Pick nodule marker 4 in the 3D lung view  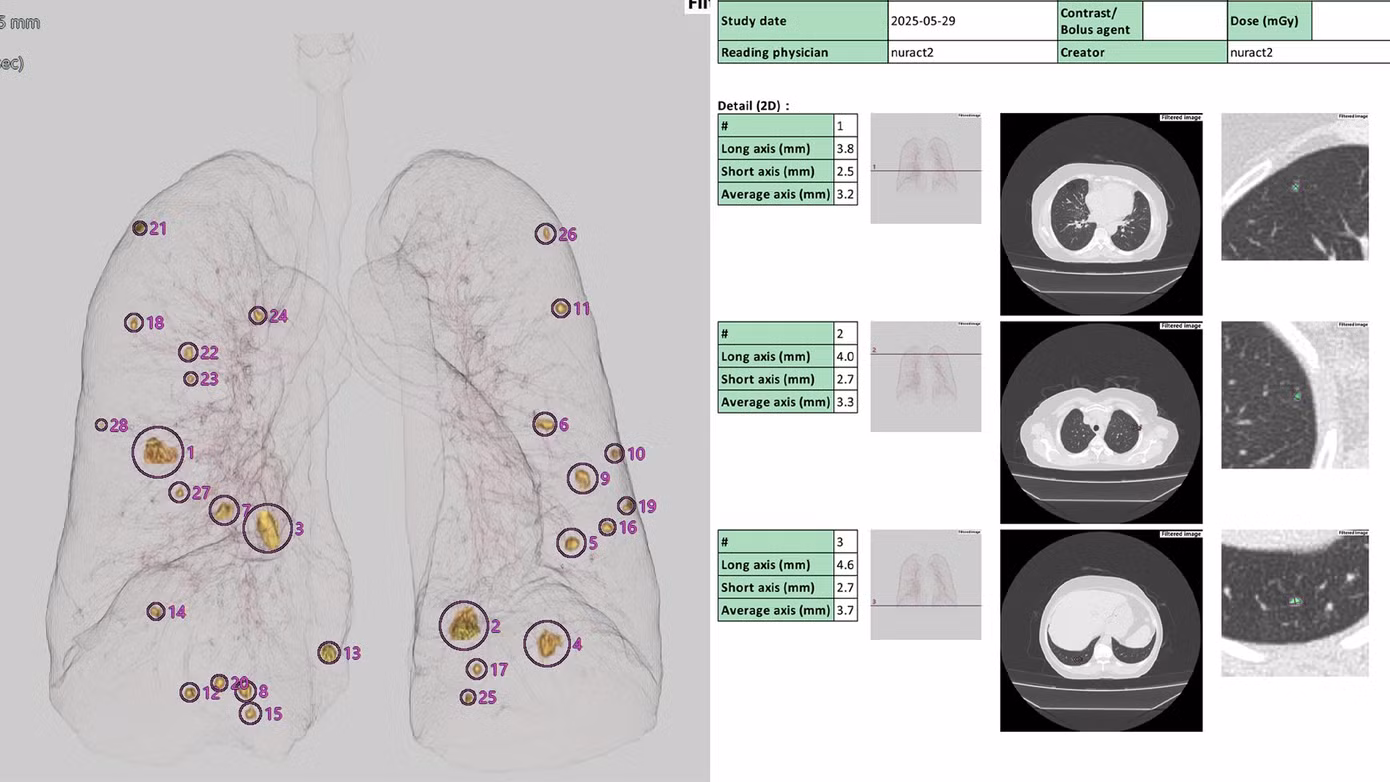coord(547,644)
